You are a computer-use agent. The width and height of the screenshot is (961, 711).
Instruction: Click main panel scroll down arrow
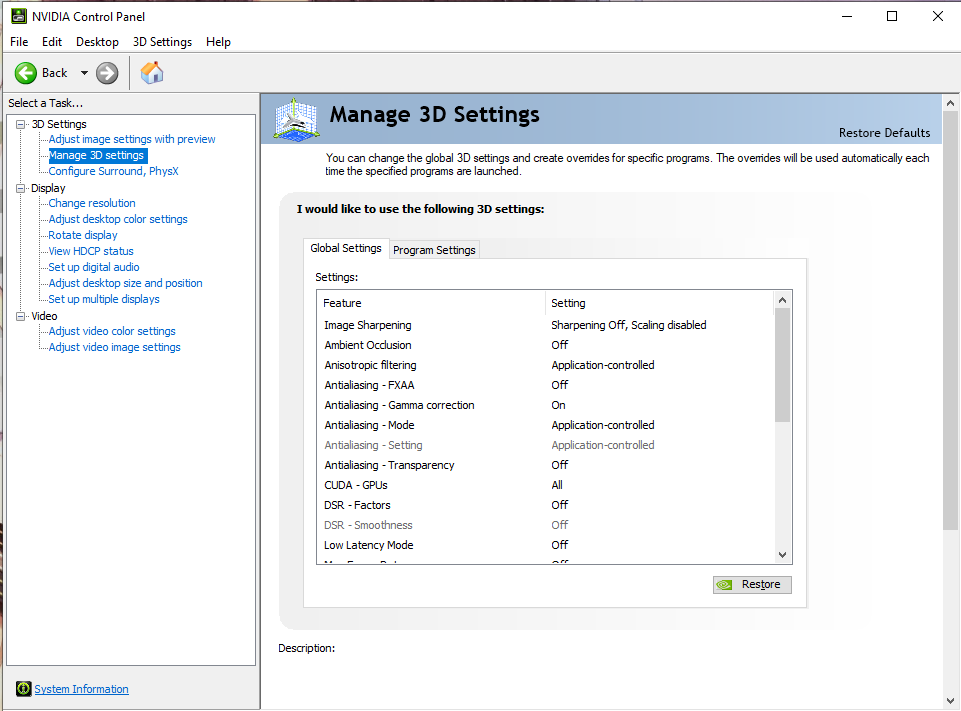[x=951, y=701]
